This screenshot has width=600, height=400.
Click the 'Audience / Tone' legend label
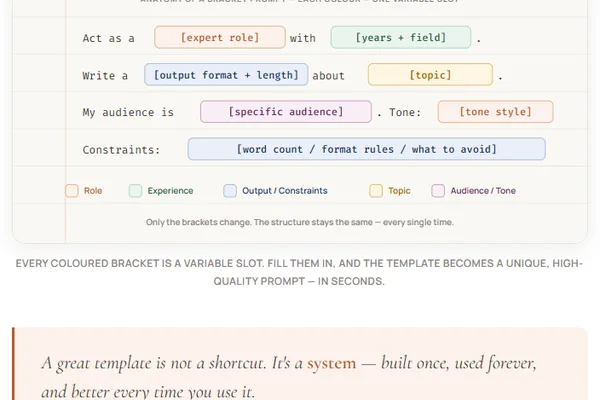pos(483,191)
